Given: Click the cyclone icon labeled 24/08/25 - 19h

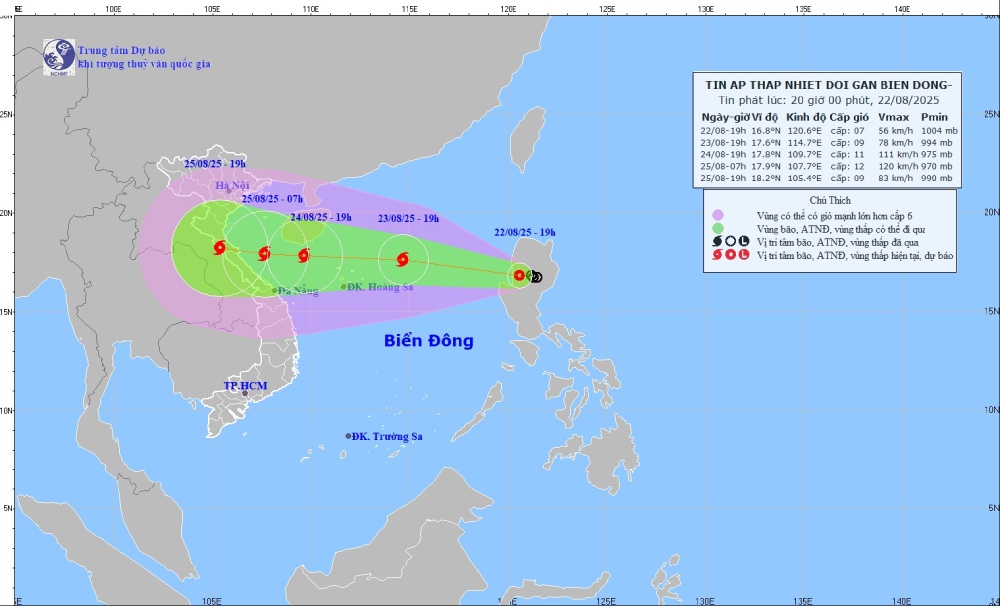Looking at the screenshot, I should [303, 255].
